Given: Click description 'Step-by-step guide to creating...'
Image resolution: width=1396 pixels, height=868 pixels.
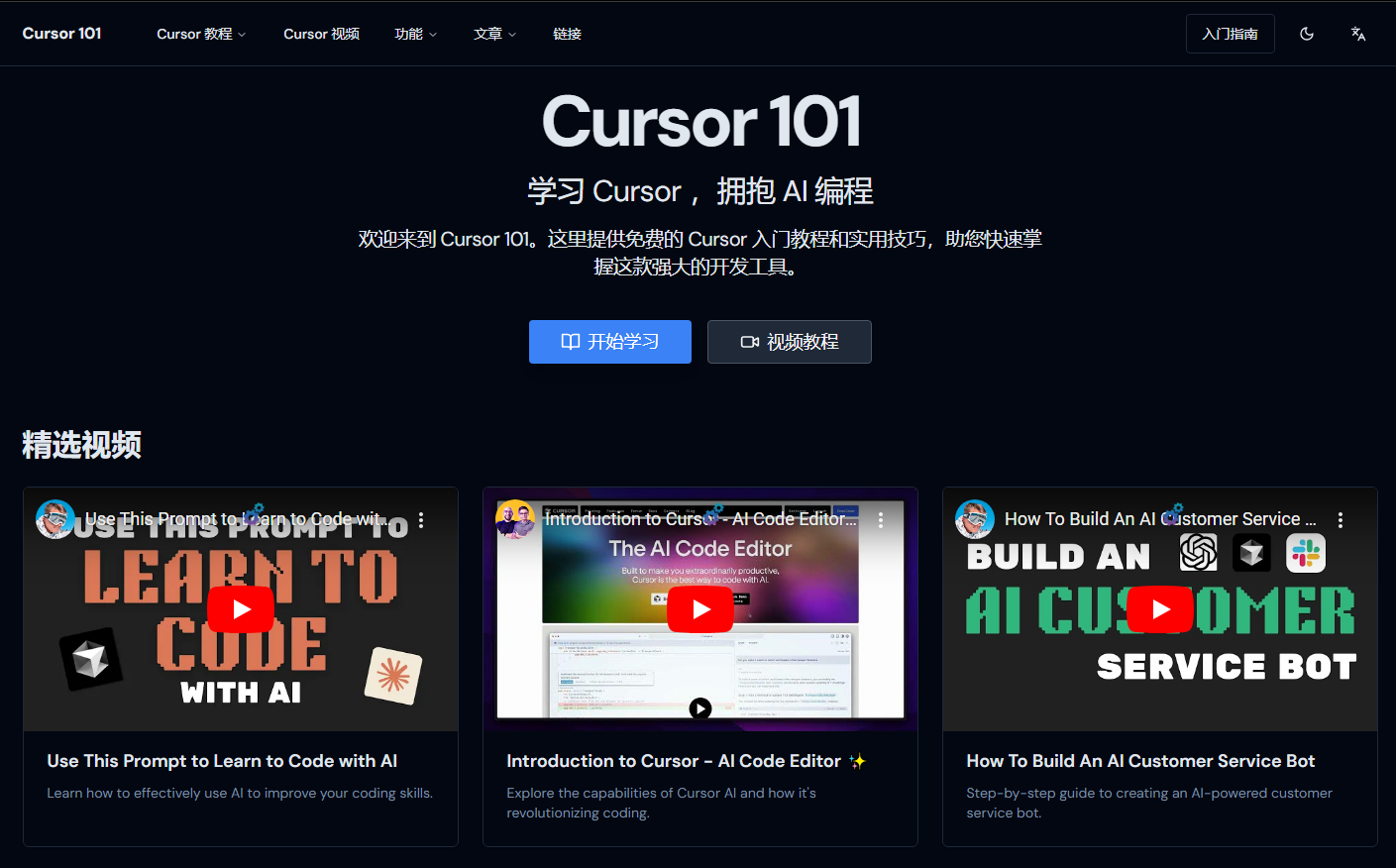Looking at the screenshot, I should [1149, 803].
